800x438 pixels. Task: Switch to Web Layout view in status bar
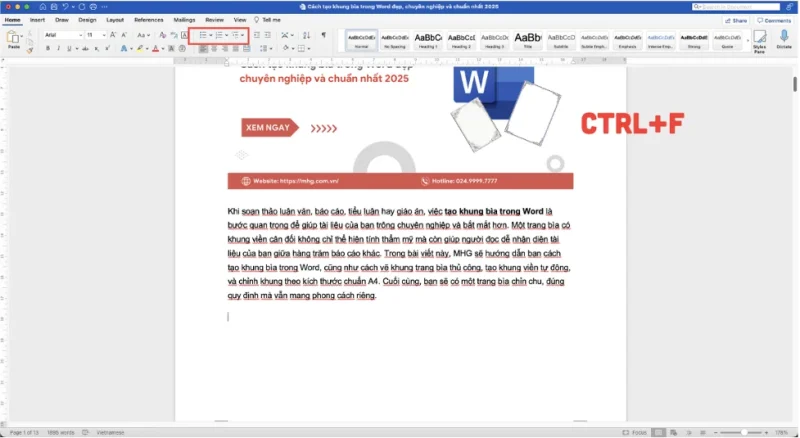click(x=673, y=432)
